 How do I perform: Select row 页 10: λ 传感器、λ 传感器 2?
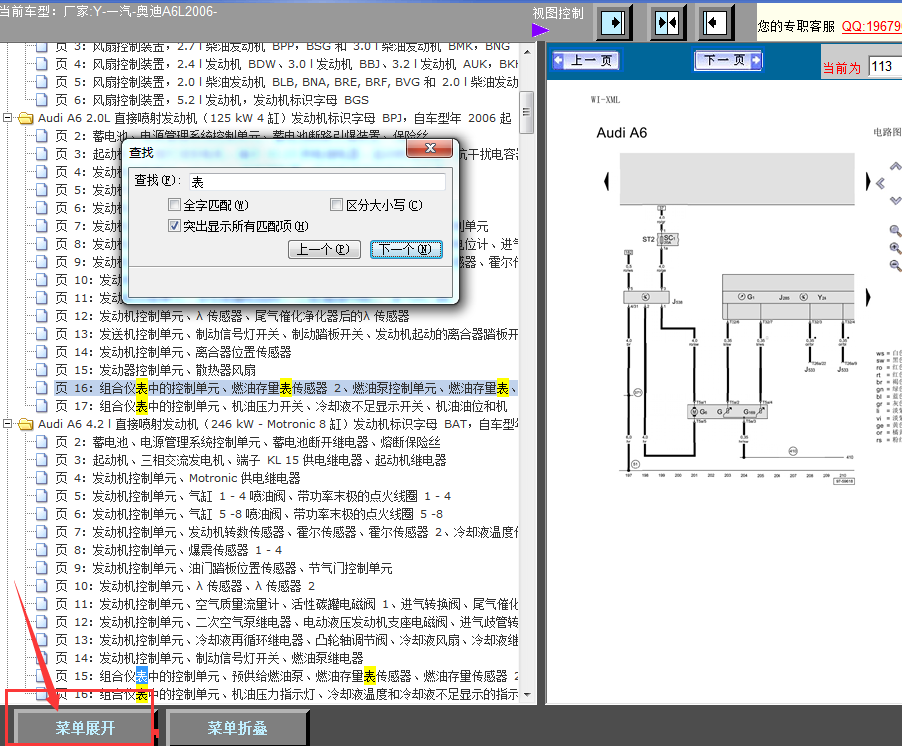pos(185,586)
